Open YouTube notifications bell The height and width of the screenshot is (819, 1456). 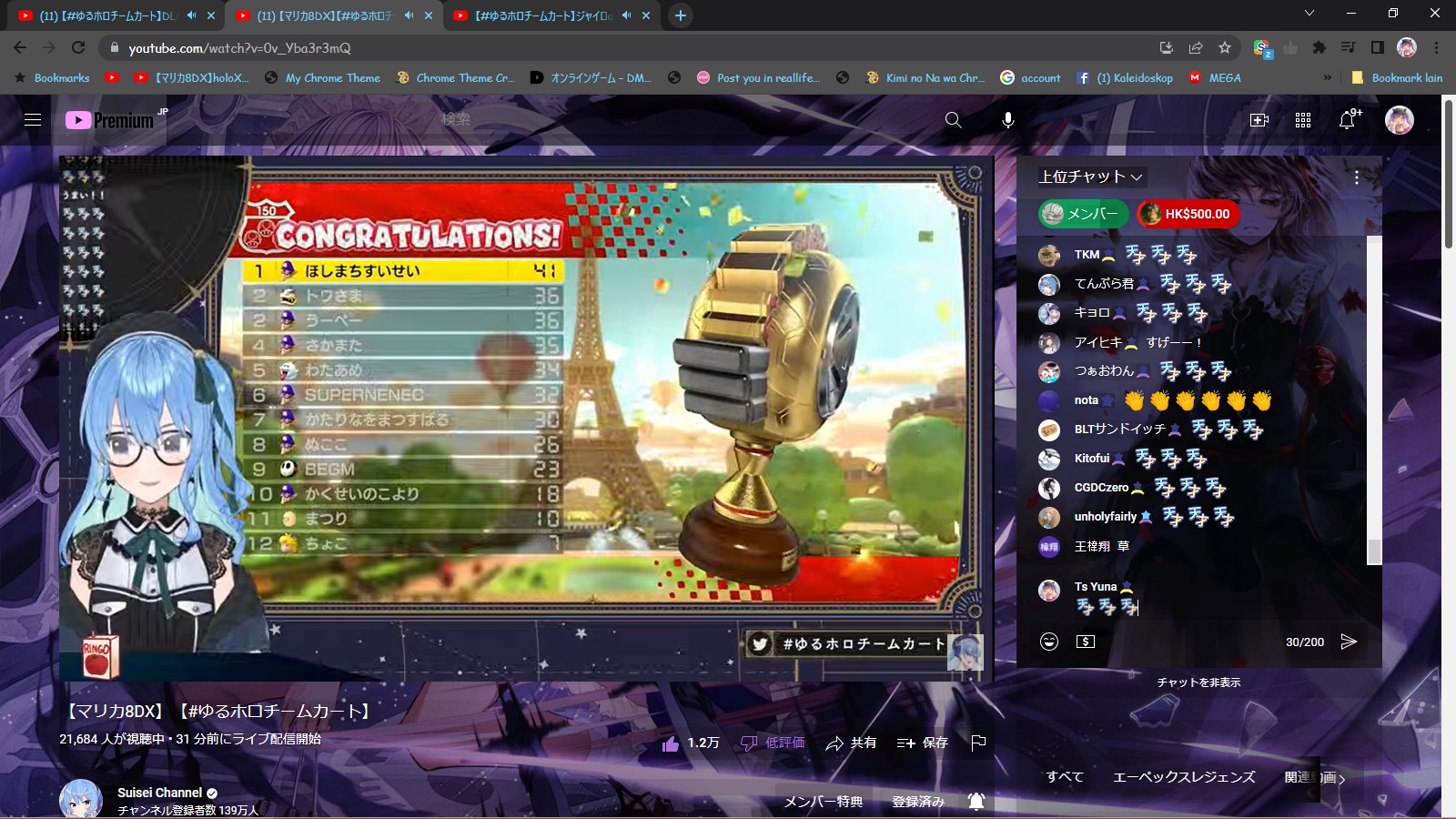[x=1348, y=119]
